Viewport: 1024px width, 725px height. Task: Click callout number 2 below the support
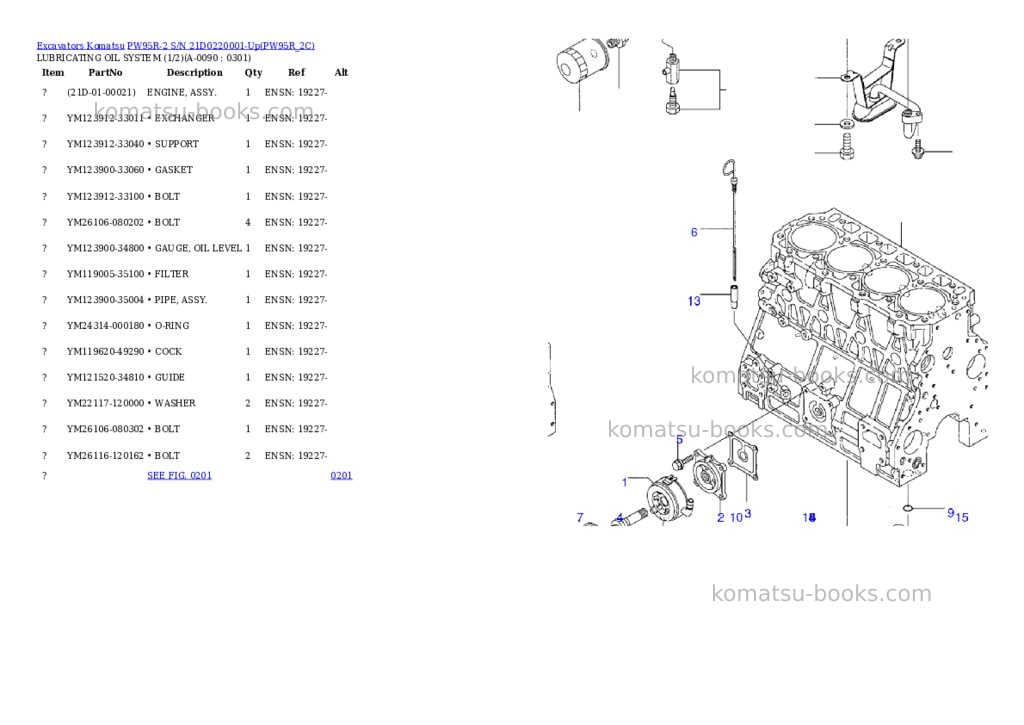(720, 518)
